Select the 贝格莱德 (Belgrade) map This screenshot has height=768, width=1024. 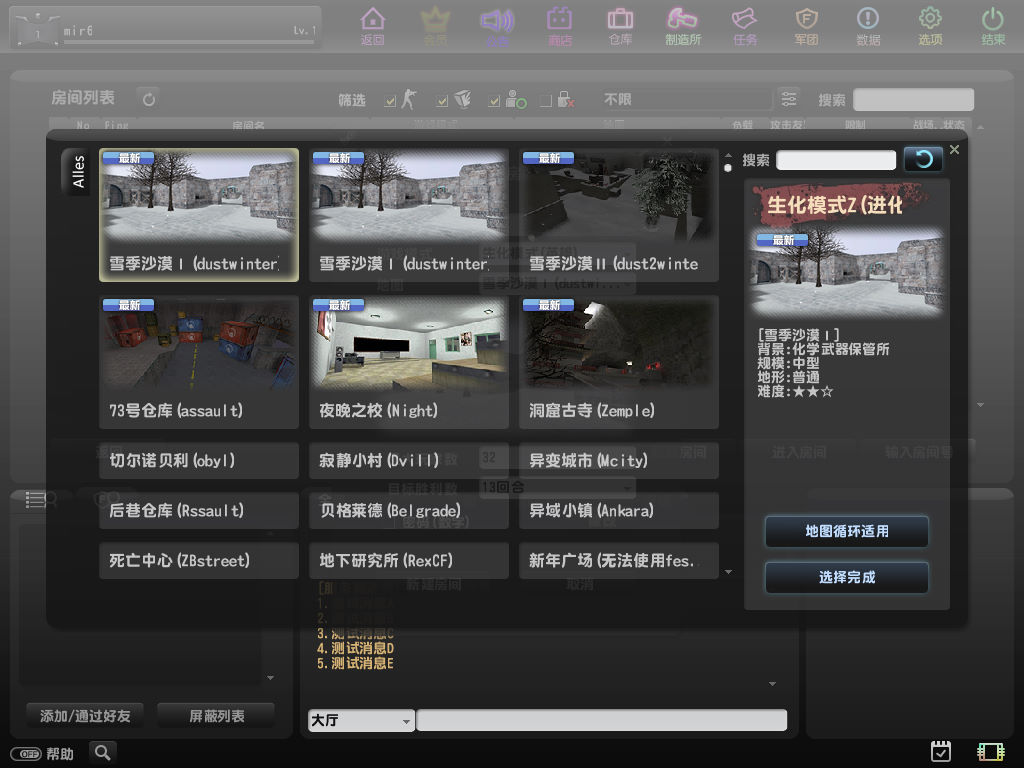[409, 510]
